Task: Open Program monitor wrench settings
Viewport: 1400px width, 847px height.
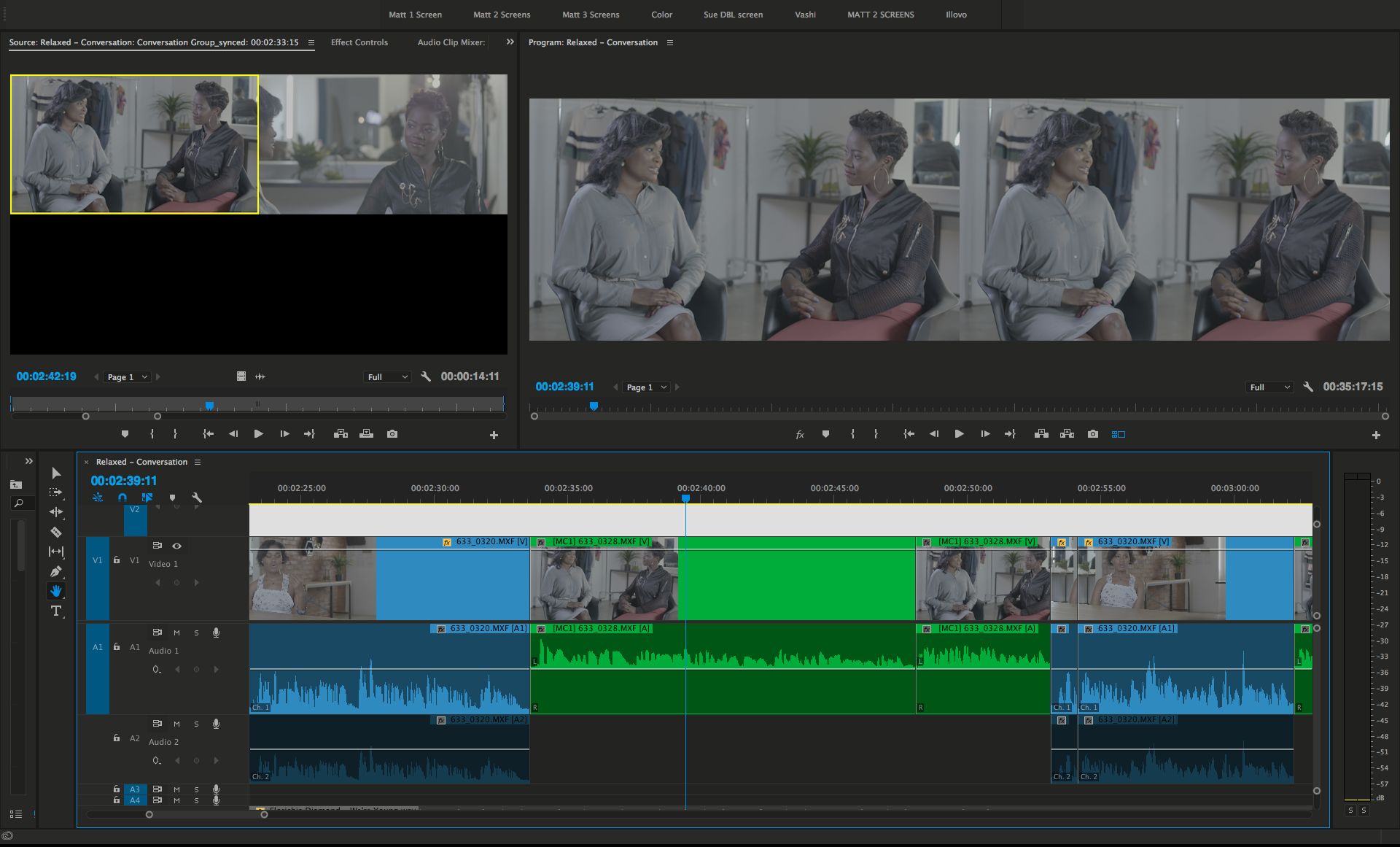Action: (x=1308, y=387)
